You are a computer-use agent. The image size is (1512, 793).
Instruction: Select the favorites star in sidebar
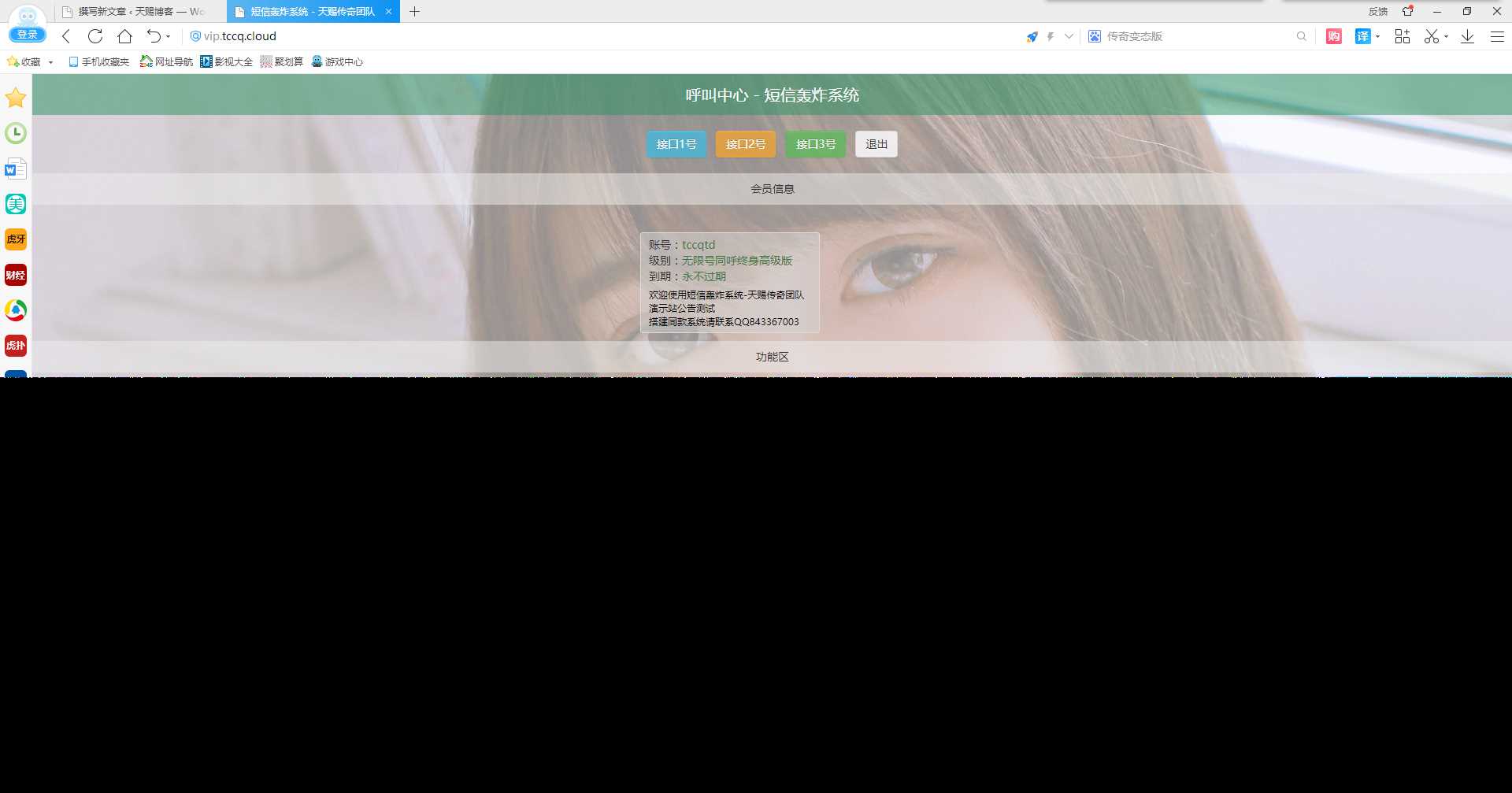(16, 98)
